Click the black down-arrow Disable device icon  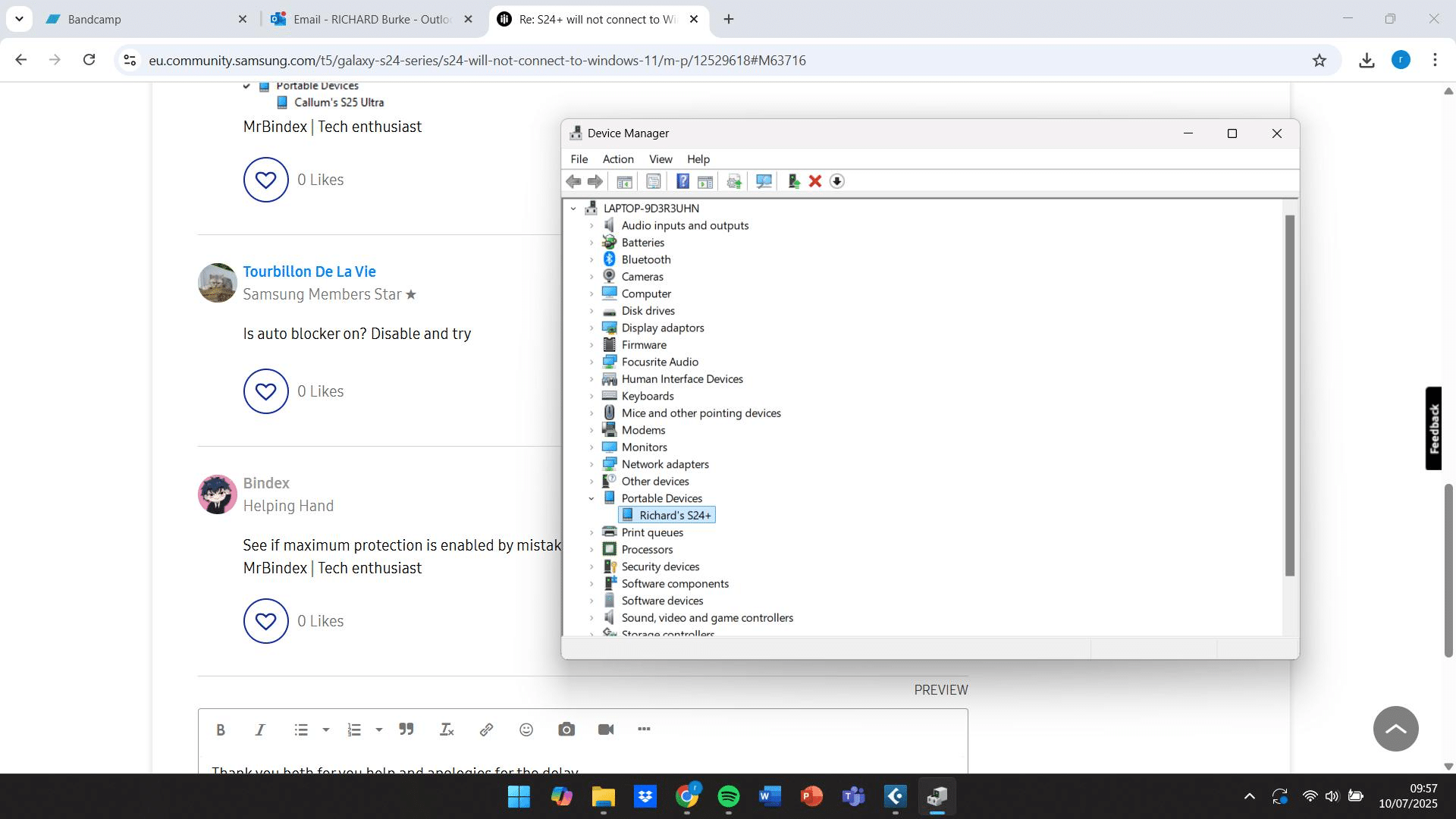pos(836,181)
